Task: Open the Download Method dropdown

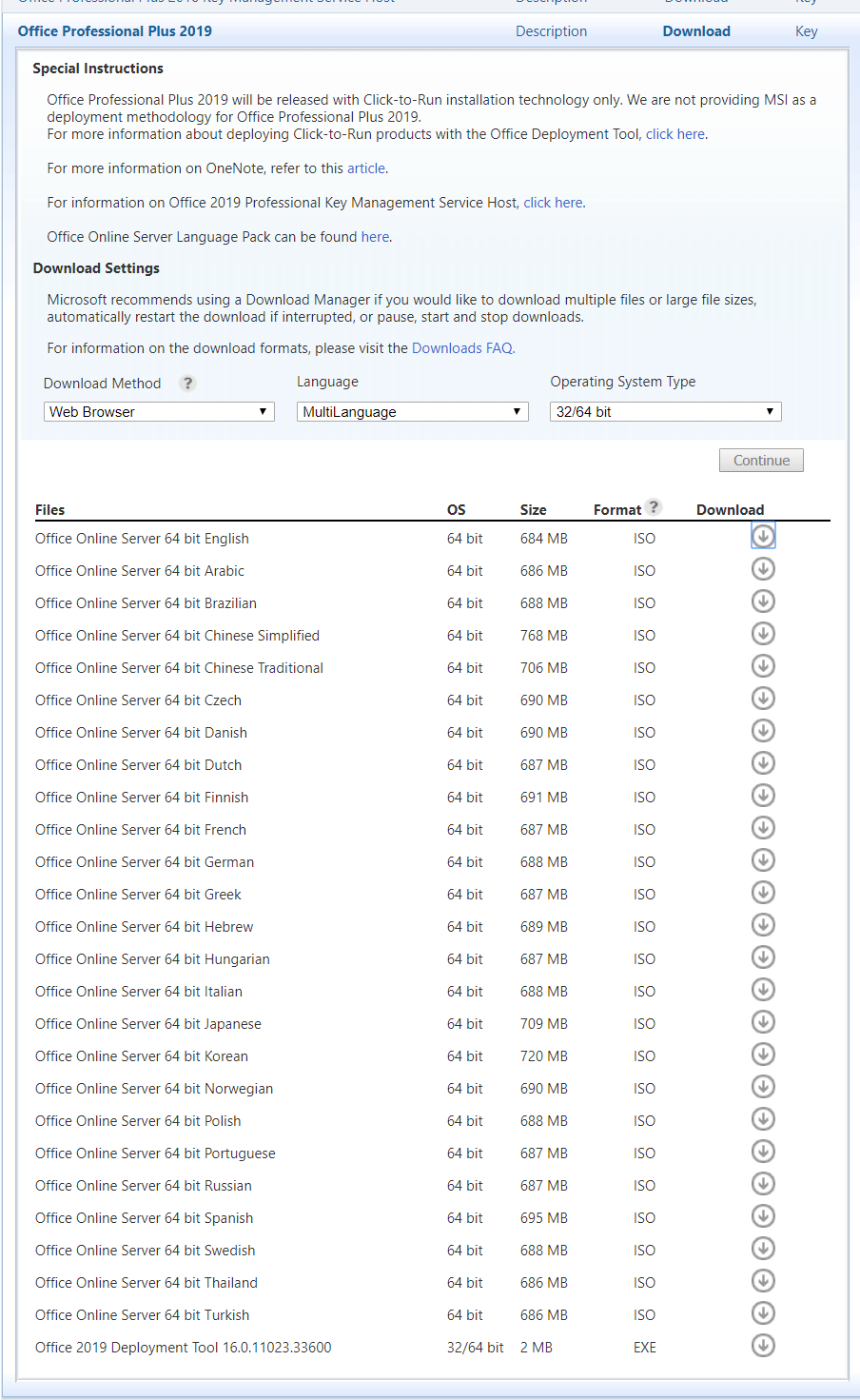Action: click(159, 411)
